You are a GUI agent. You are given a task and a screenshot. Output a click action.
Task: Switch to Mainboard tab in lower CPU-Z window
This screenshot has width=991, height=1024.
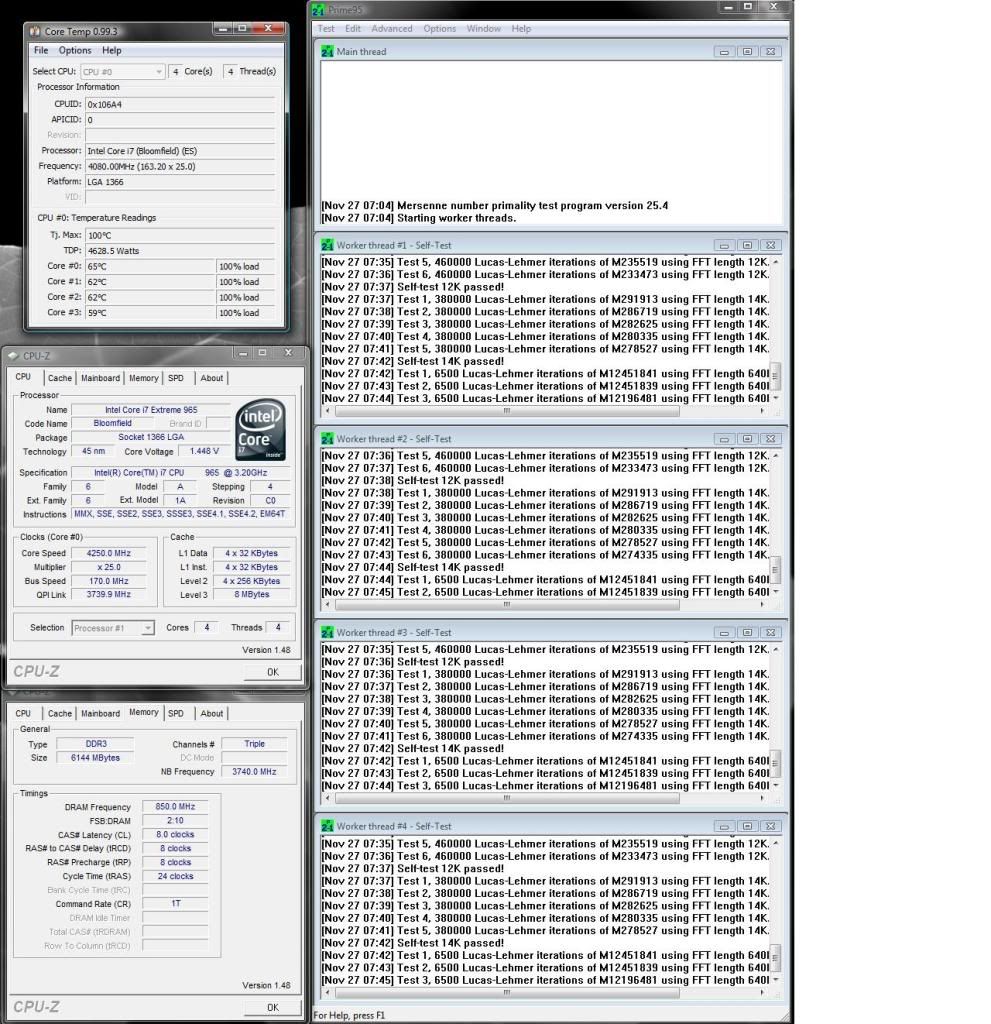point(101,714)
